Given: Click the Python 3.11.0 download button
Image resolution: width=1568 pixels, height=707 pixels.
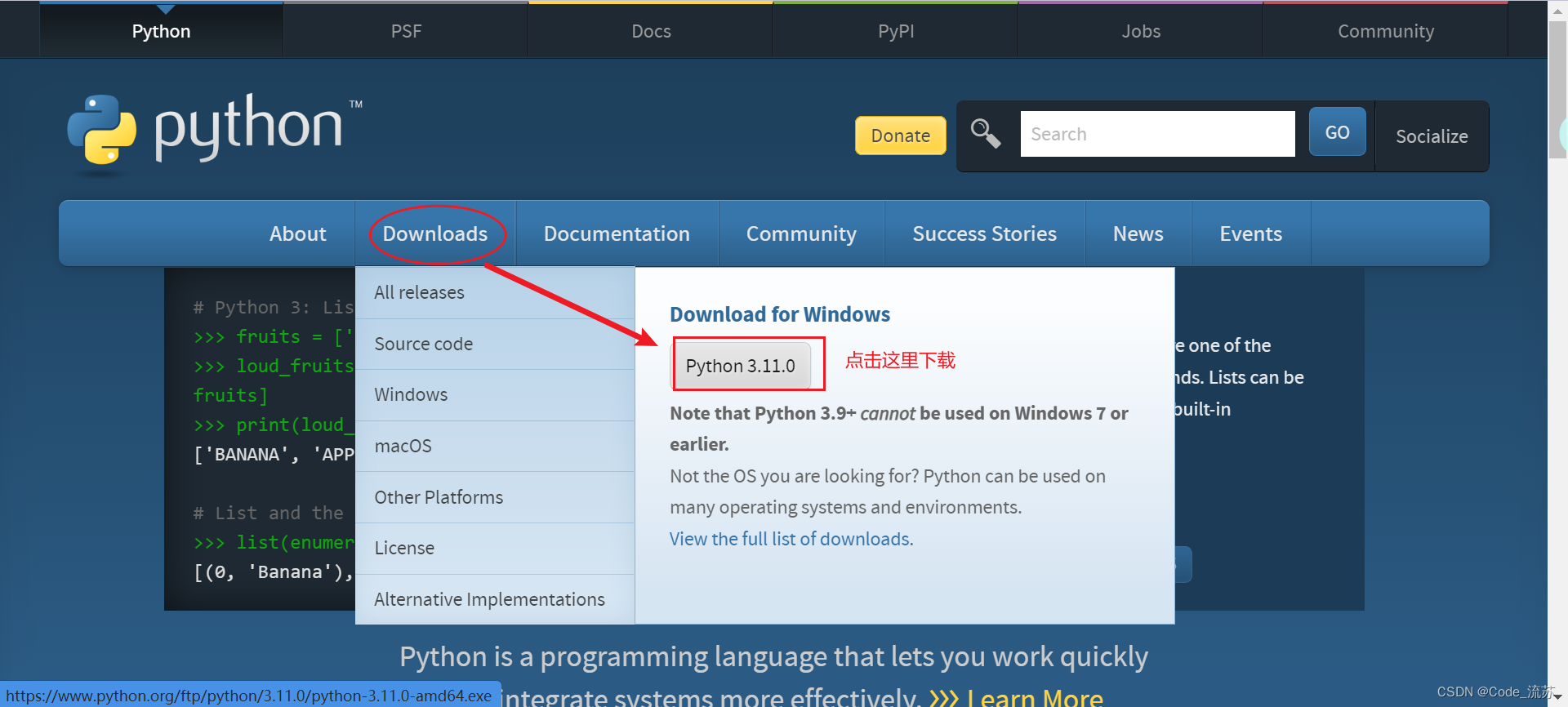Looking at the screenshot, I should (x=740, y=366).
